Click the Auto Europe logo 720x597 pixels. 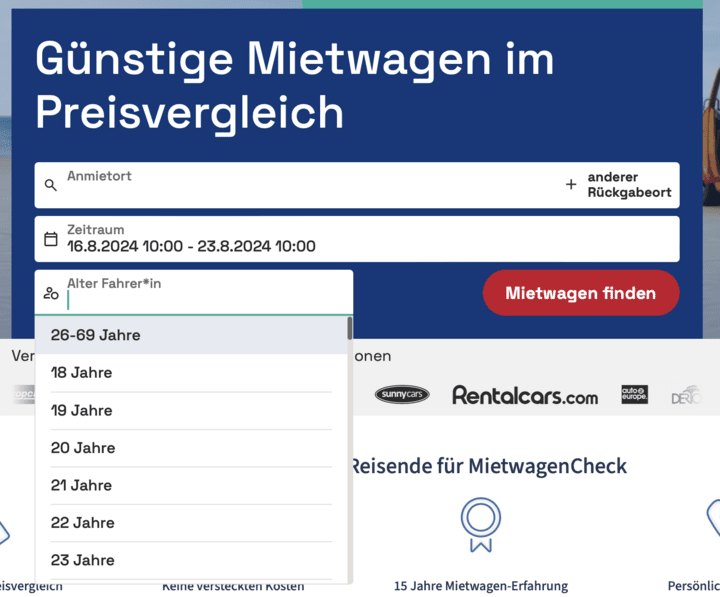(x=634, y=395)
